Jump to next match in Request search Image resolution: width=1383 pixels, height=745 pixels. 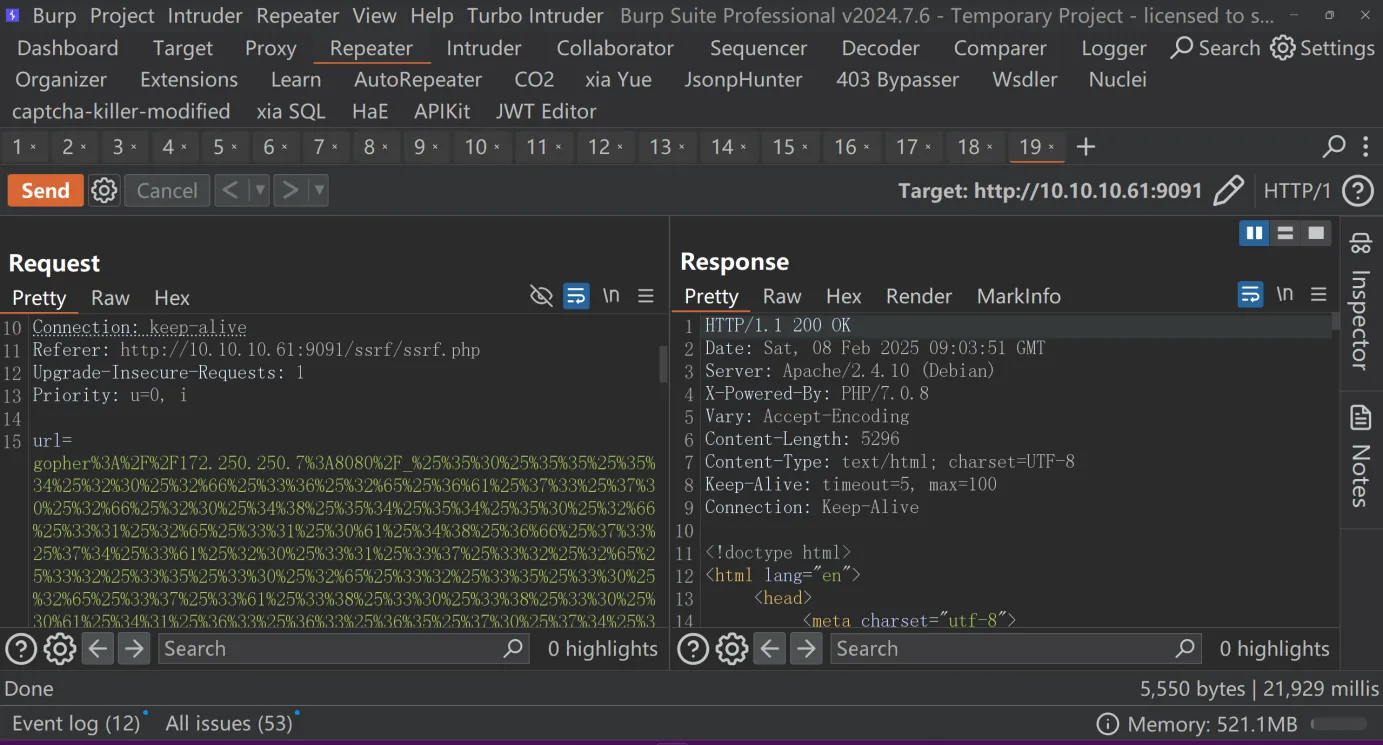point(134,649)
